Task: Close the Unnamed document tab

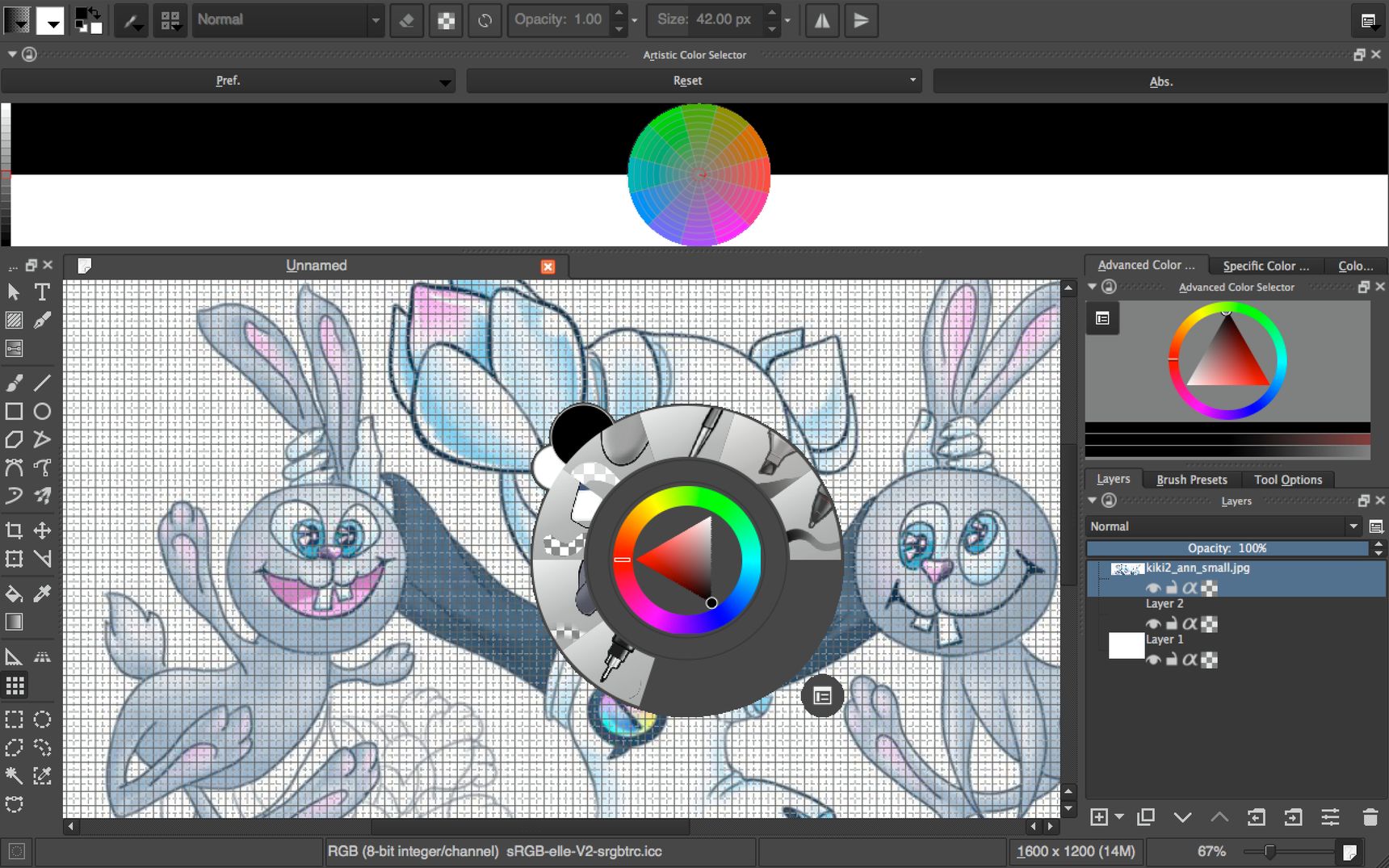Action: (x=548, y=266)
